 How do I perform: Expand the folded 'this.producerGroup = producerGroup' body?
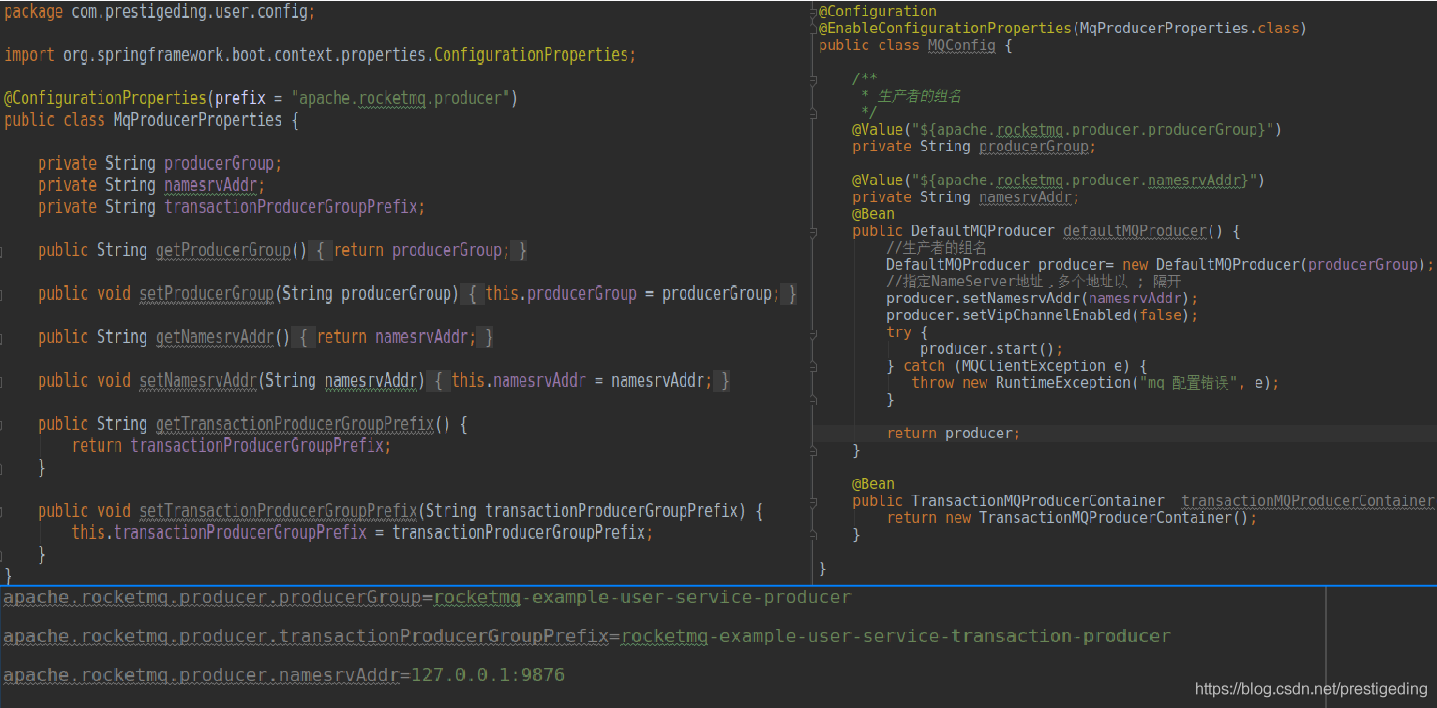[x=632, y=294]
